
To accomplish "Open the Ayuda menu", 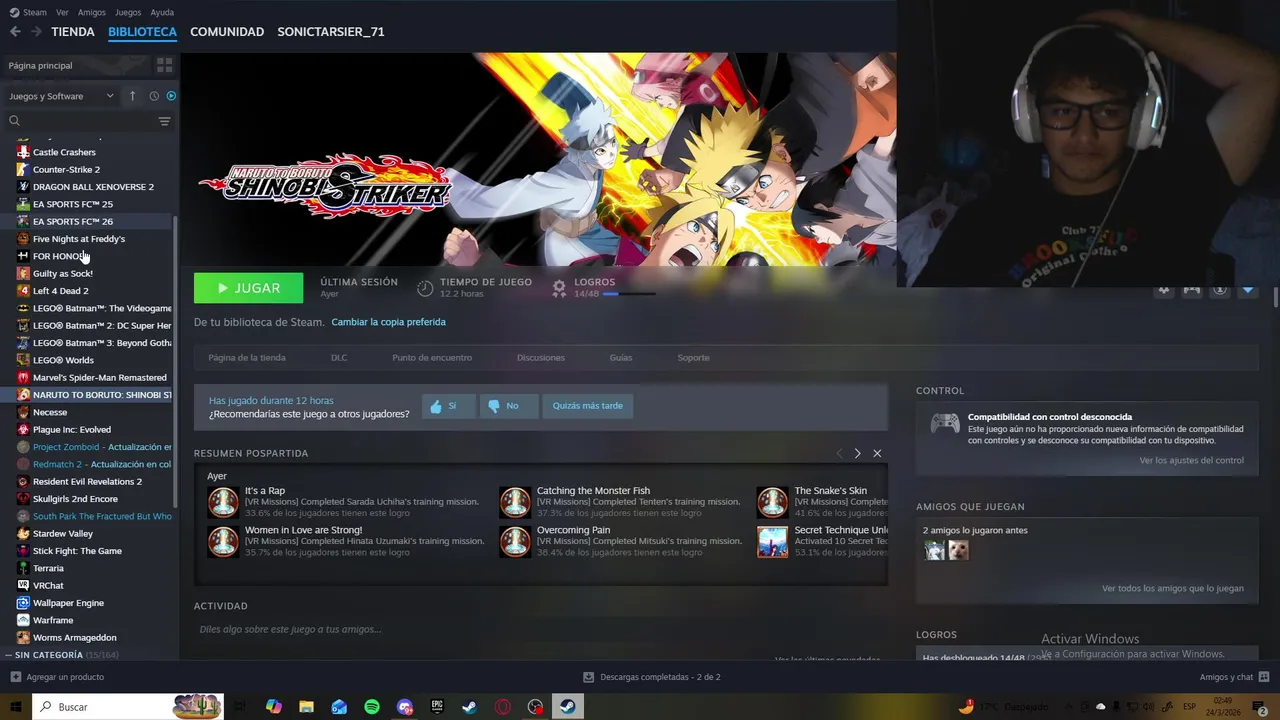I will tap(161, 12).
